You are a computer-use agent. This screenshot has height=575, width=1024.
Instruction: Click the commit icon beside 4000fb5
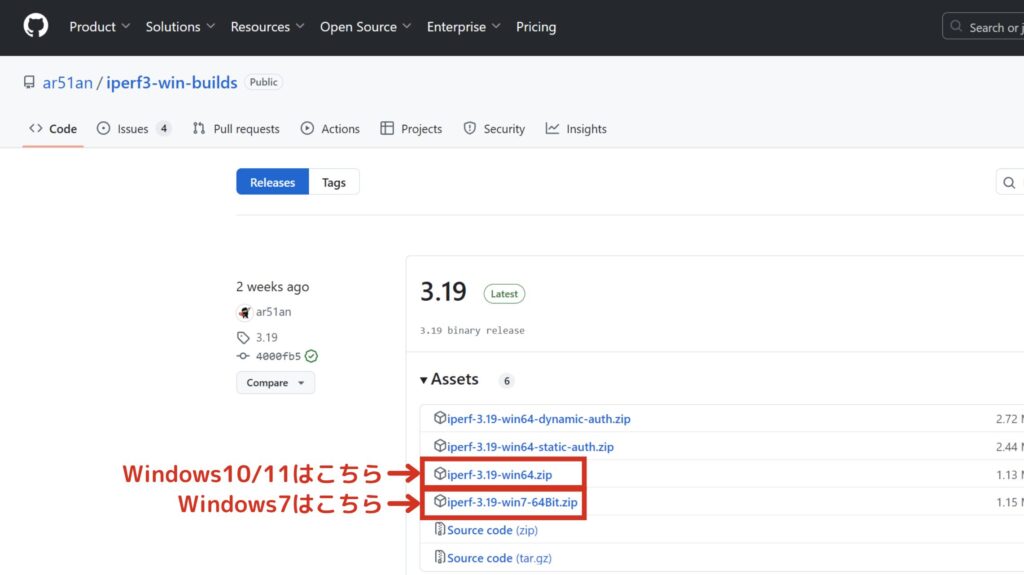(243, 356)
